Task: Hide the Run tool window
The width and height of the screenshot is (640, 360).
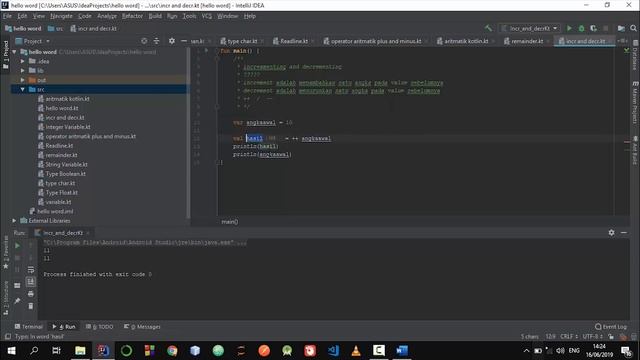Action: tap(624, 232)
